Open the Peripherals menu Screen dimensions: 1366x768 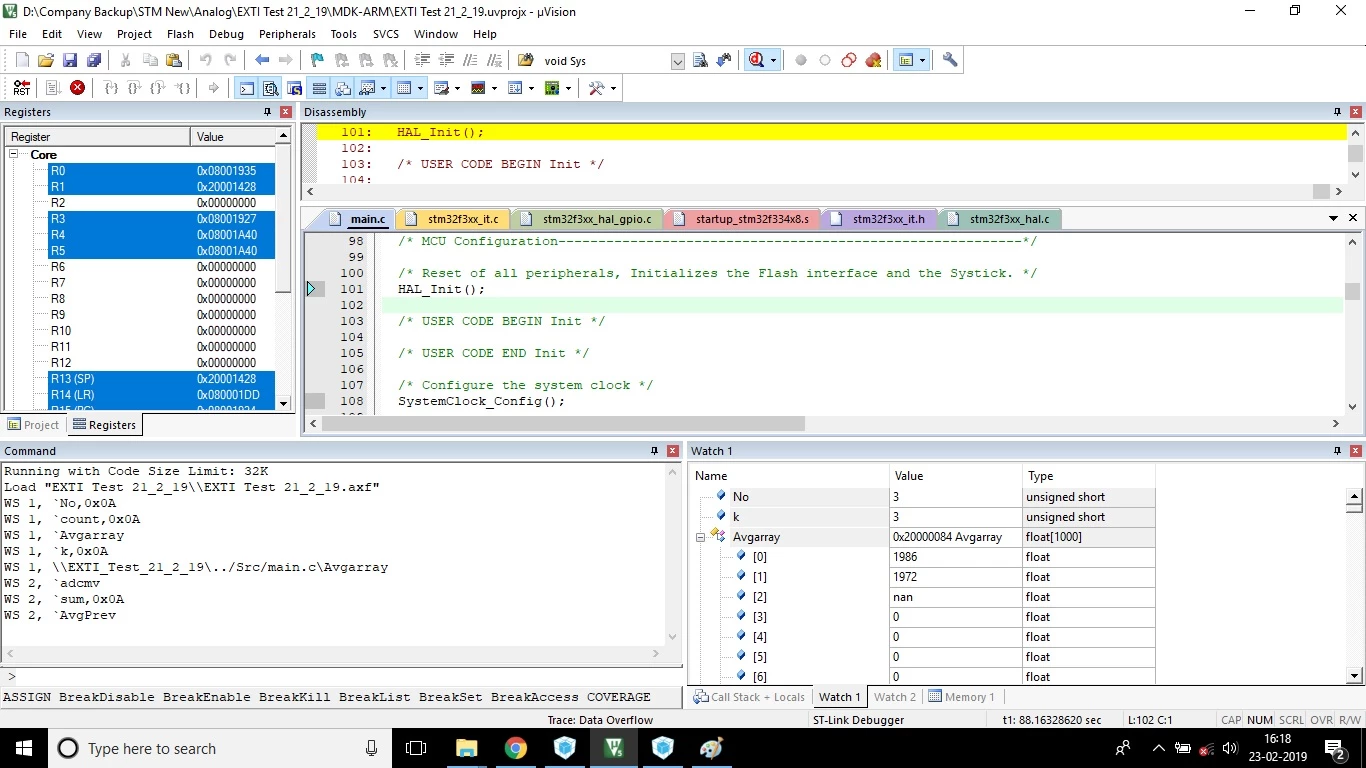[287, 34]
